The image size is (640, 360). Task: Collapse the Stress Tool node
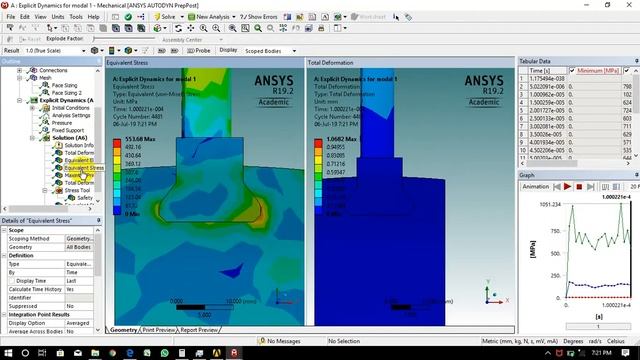(x=45, y=190)
